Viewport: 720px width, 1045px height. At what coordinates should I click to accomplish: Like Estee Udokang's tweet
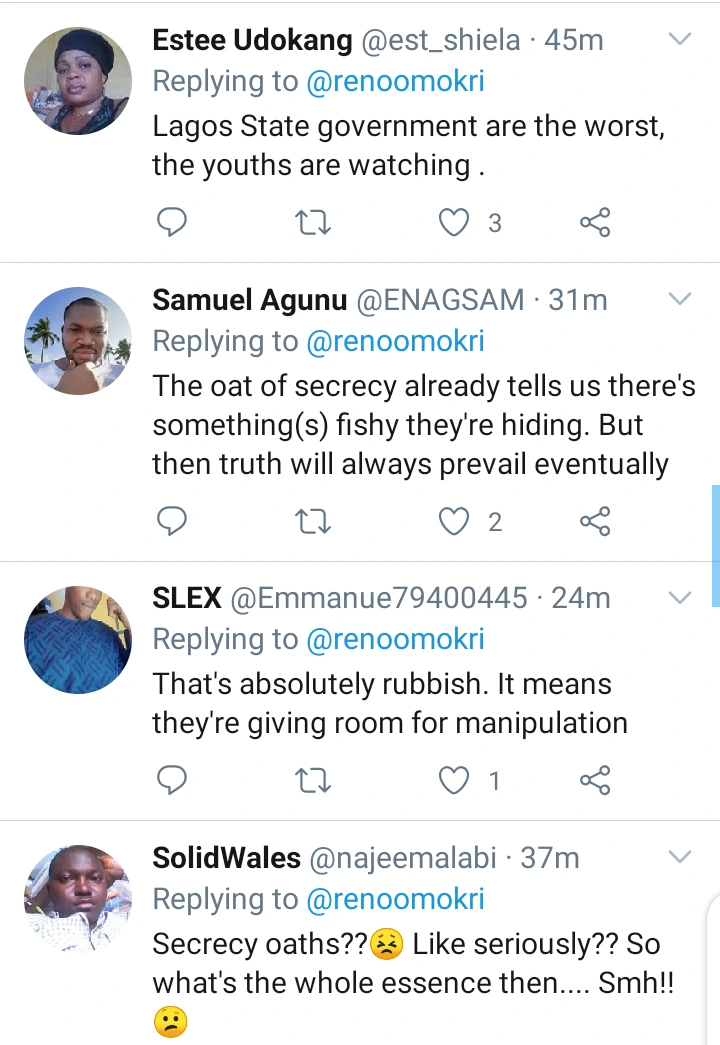(456, 223)
